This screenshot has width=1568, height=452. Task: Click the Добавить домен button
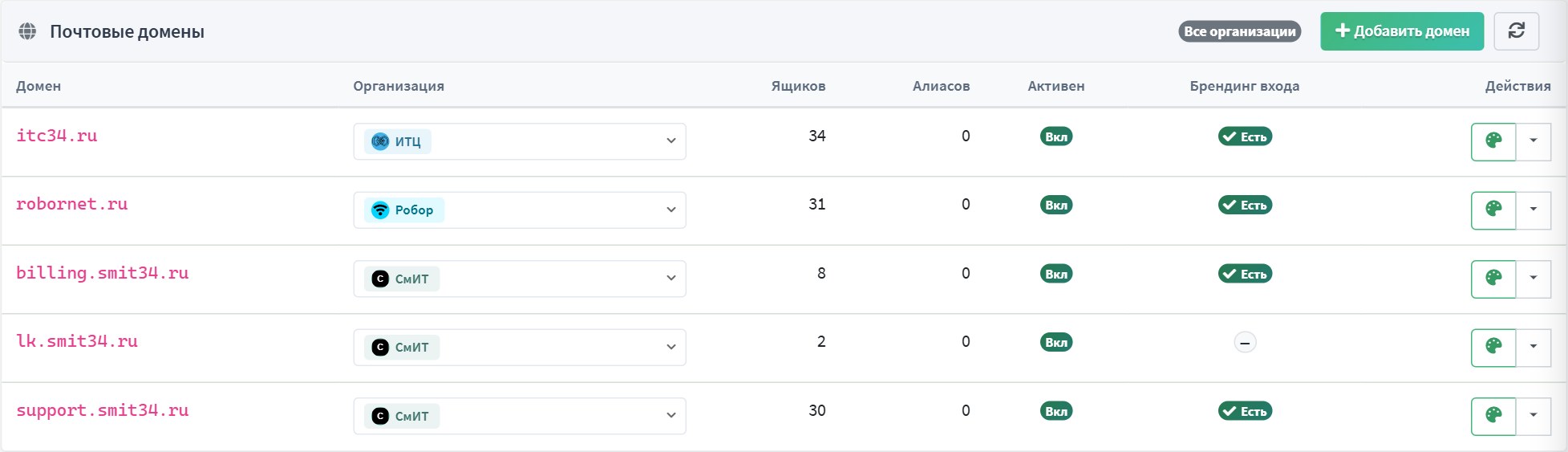[x=1402, y=31]
